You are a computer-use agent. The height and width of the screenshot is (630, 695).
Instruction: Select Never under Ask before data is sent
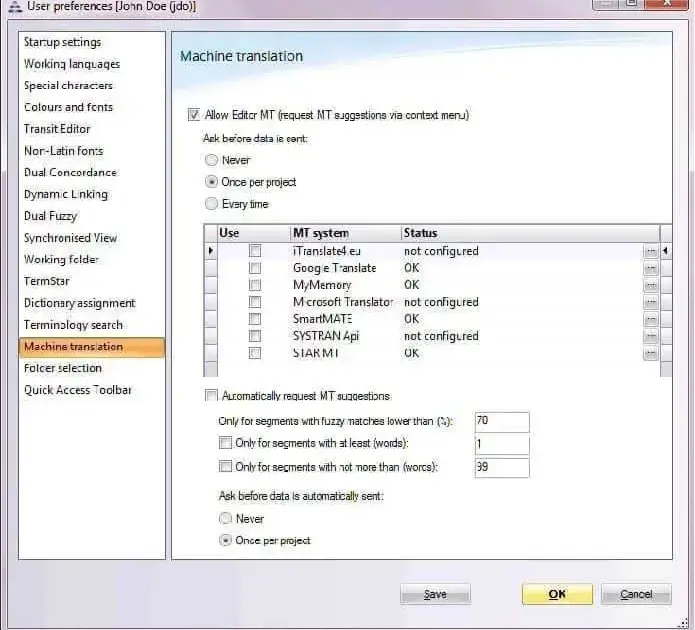(x=211, y=160)
